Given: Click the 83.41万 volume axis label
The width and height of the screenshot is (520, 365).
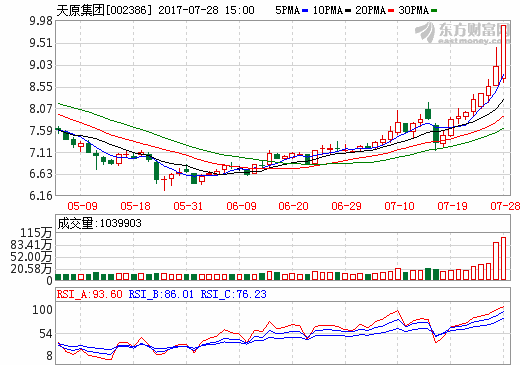Looking at the screenshot, I should [31, 245].
